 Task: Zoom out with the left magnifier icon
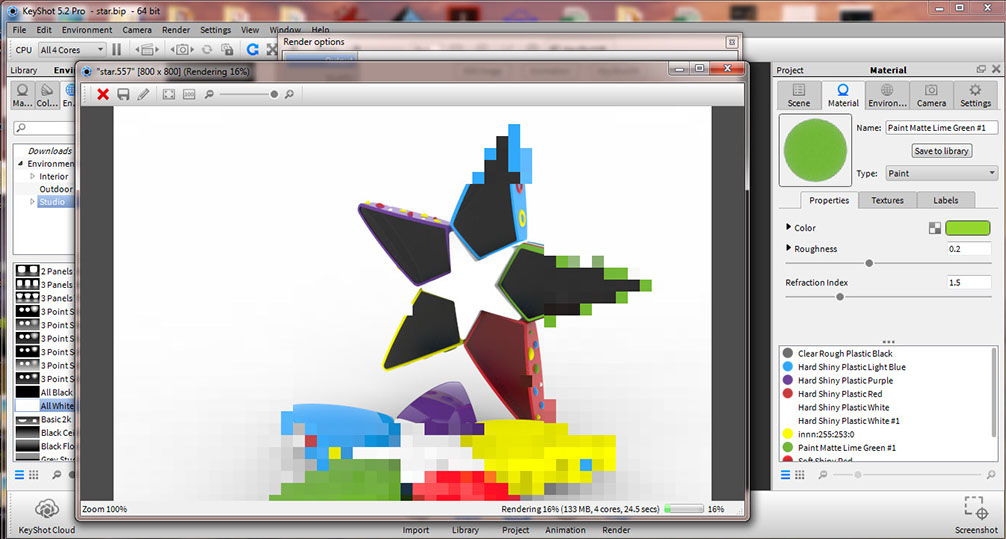click(x=209, y=94)
